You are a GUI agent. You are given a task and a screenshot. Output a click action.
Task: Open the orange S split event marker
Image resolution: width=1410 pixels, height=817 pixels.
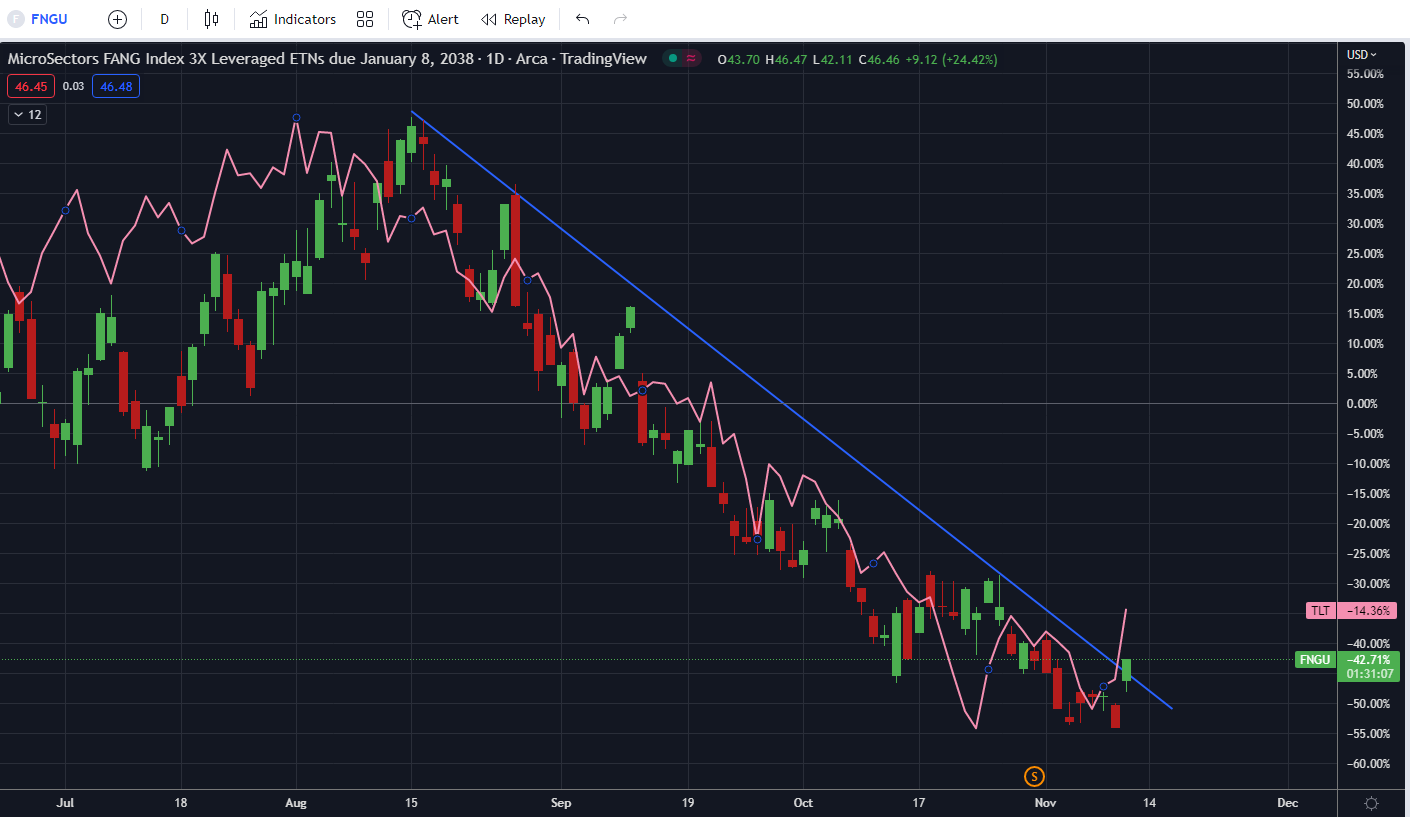1034,776
